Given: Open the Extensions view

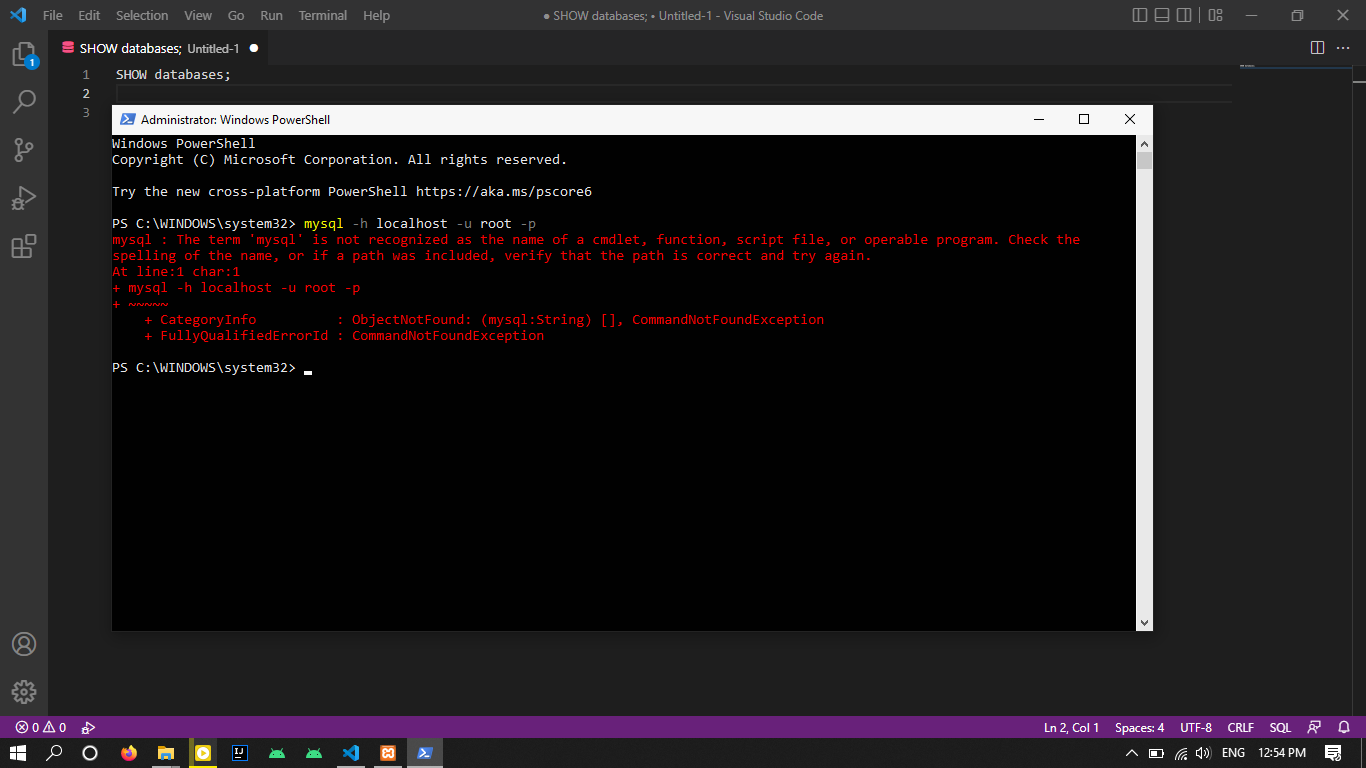Looking at the screenshot, I should pos(24,246).
